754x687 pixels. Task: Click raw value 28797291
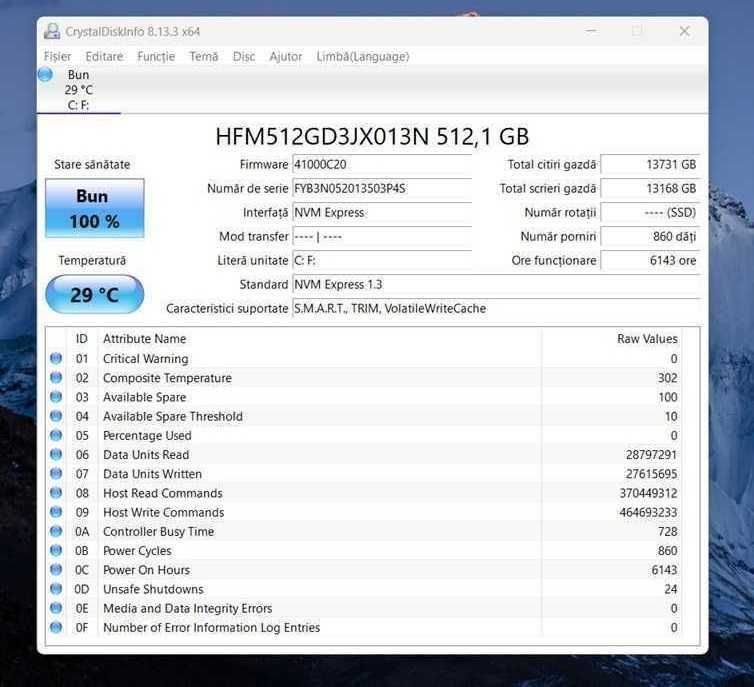(651, 455)
